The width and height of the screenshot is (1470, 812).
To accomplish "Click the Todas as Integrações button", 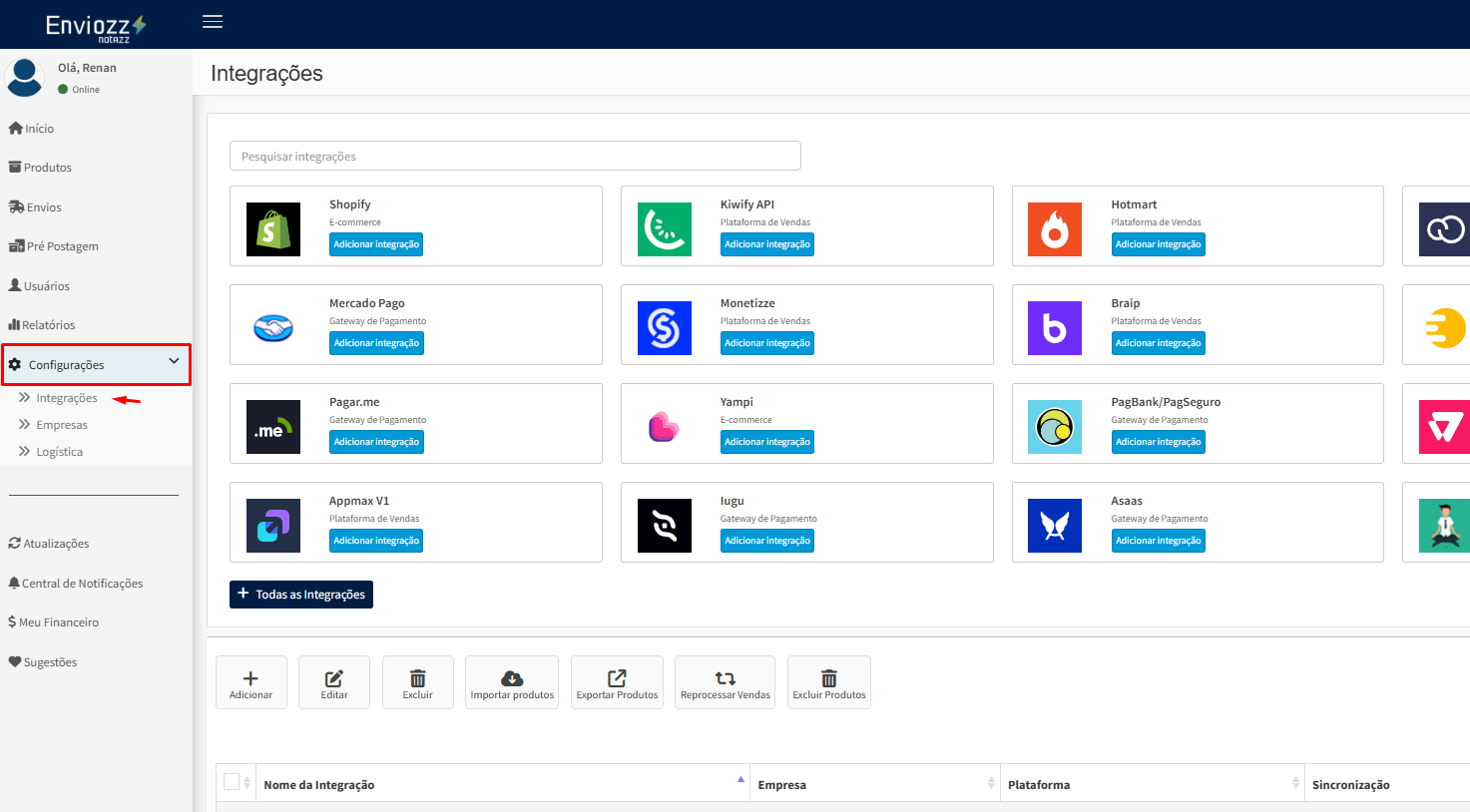I will [301, 595].
